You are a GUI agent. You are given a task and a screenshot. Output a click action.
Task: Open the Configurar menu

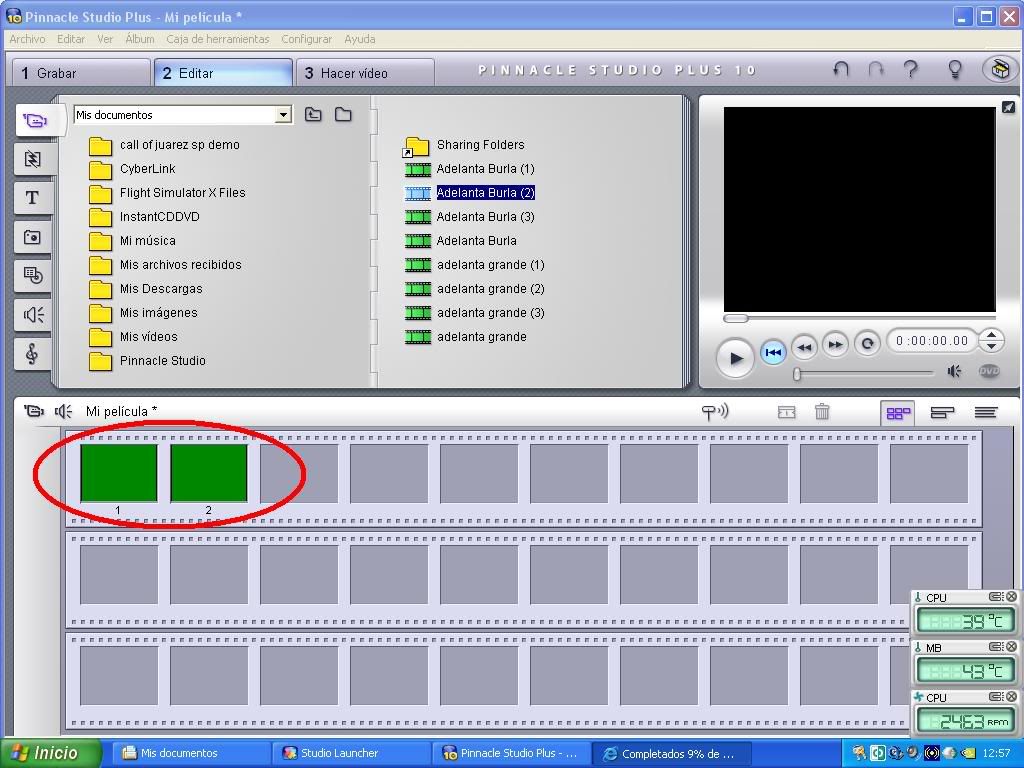306,39
